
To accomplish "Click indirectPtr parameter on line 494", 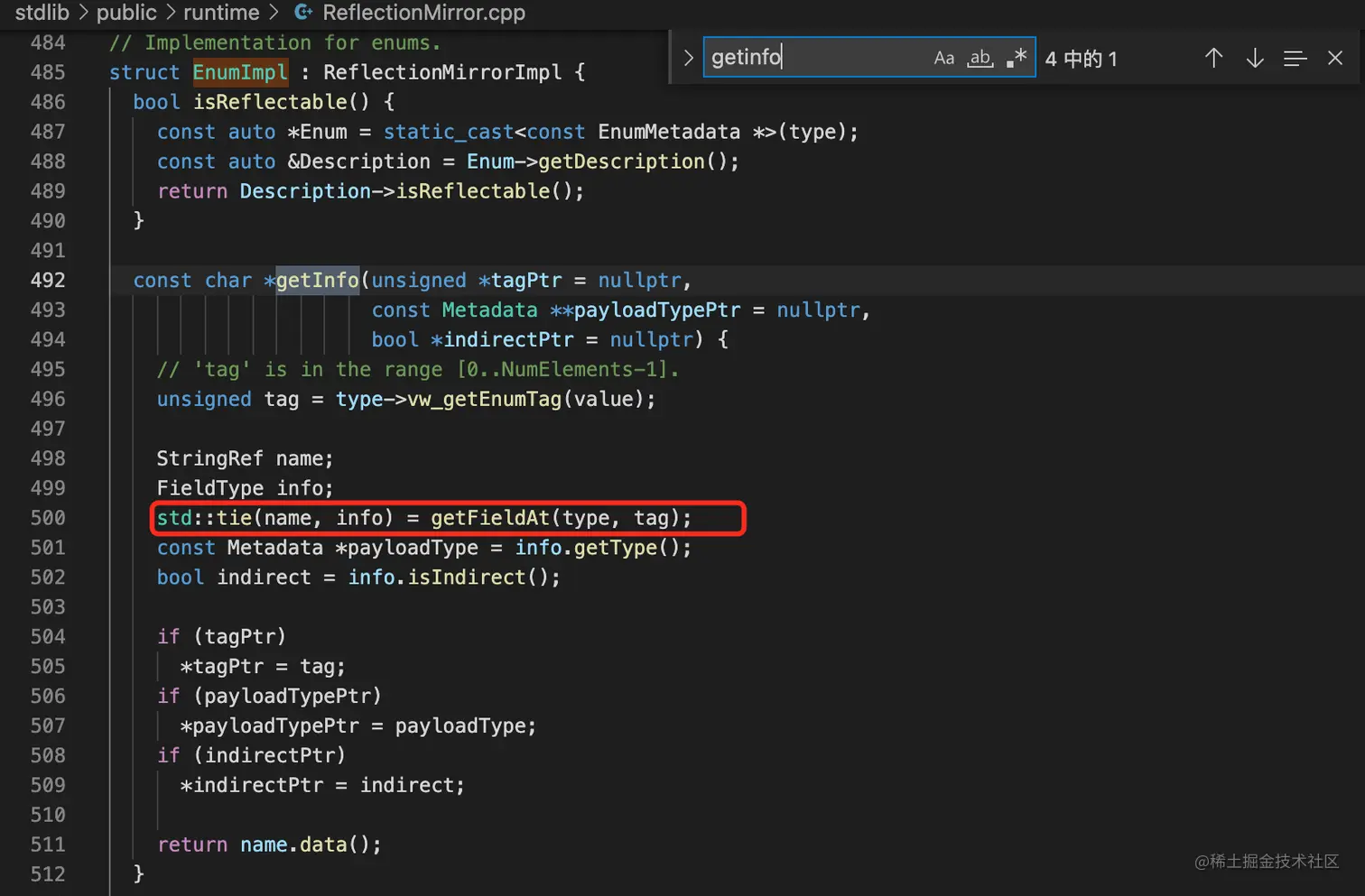I will (508, 339).
